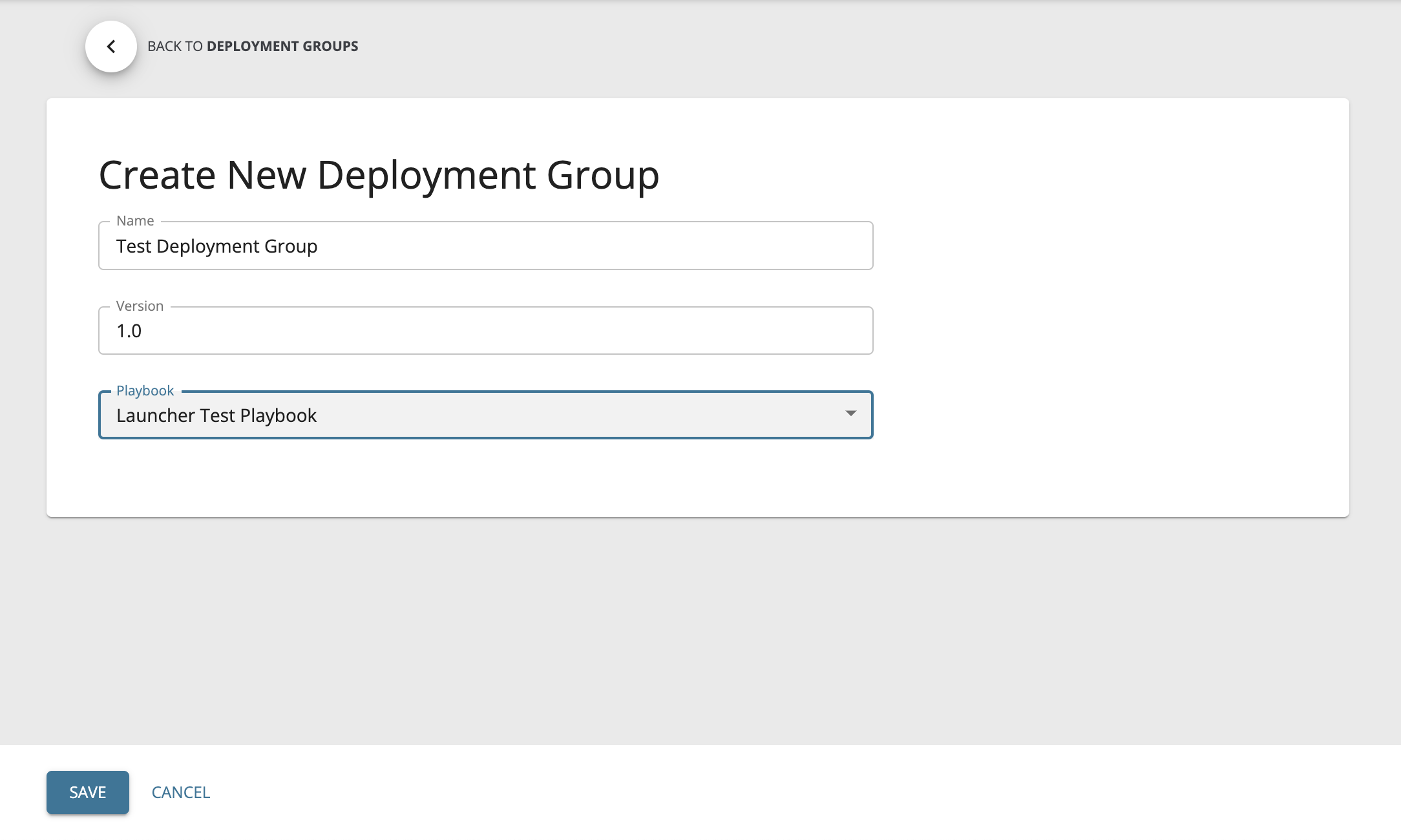The width and height of the screenshot is (1401, 840).
Task: Select the Create New Deployment Group heading
Action: pyautogui.click(x=379, y=175)
